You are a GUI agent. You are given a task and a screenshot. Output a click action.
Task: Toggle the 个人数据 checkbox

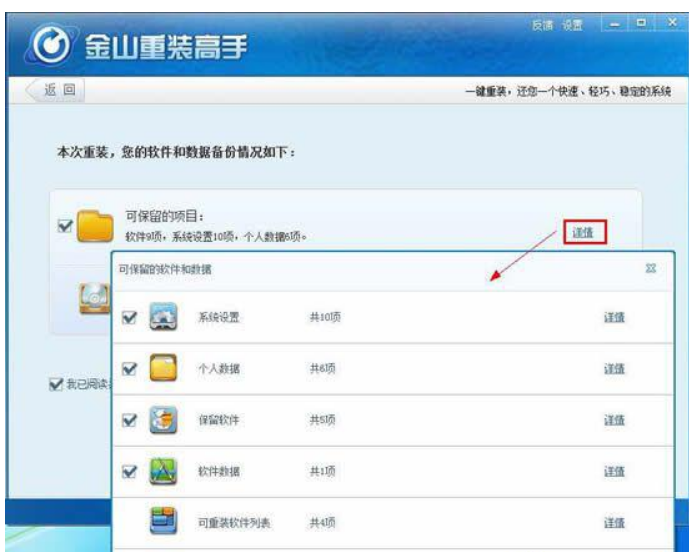[x=128, y=369]
